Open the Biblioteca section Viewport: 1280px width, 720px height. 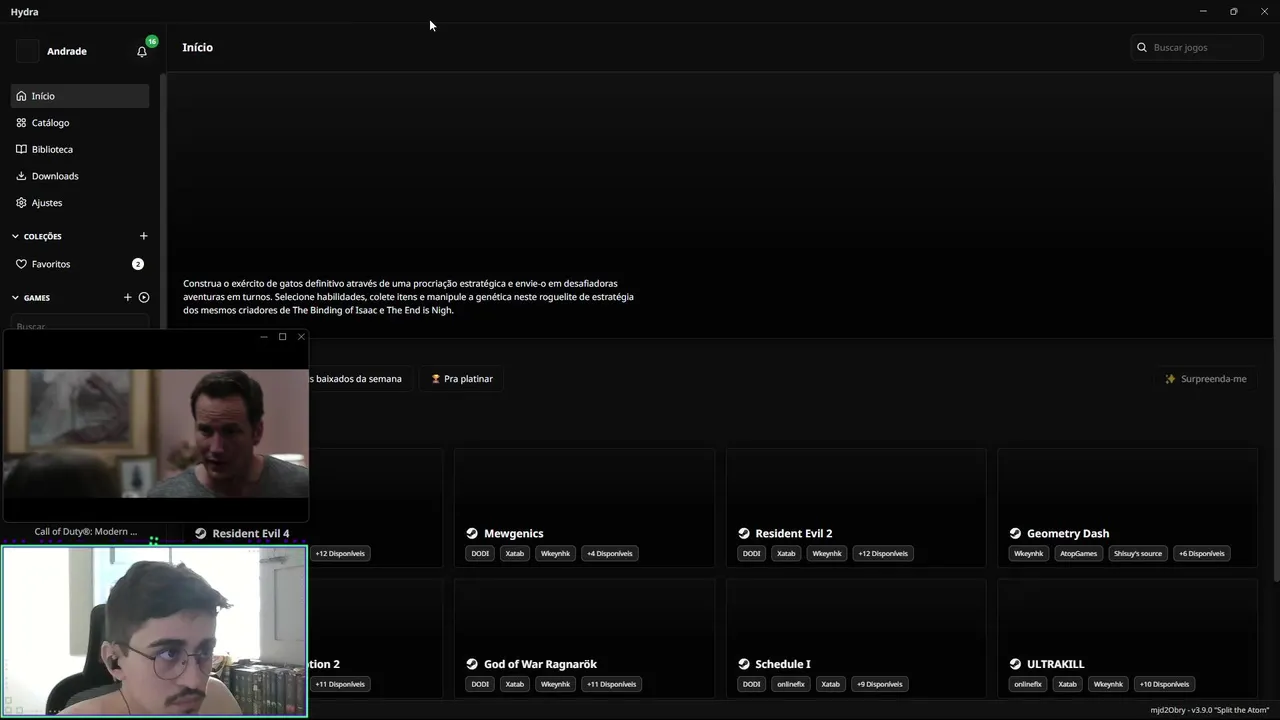pos(80,149)
